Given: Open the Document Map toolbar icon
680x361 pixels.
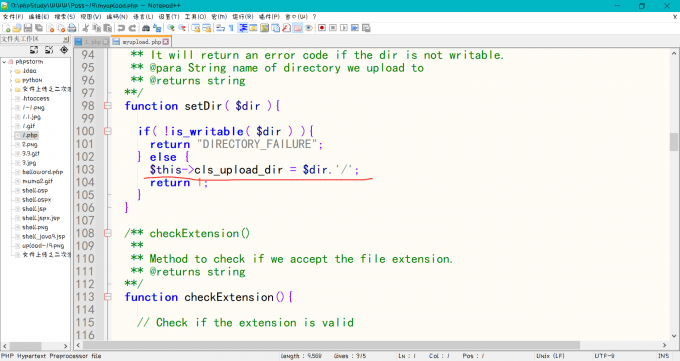Looking at the screenshot, I should tap(264, 28).
